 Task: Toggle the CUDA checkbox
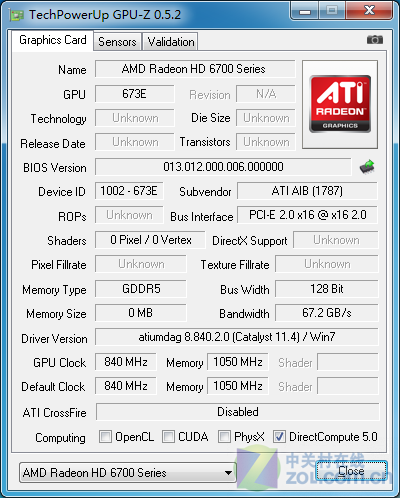pos(168,436)
